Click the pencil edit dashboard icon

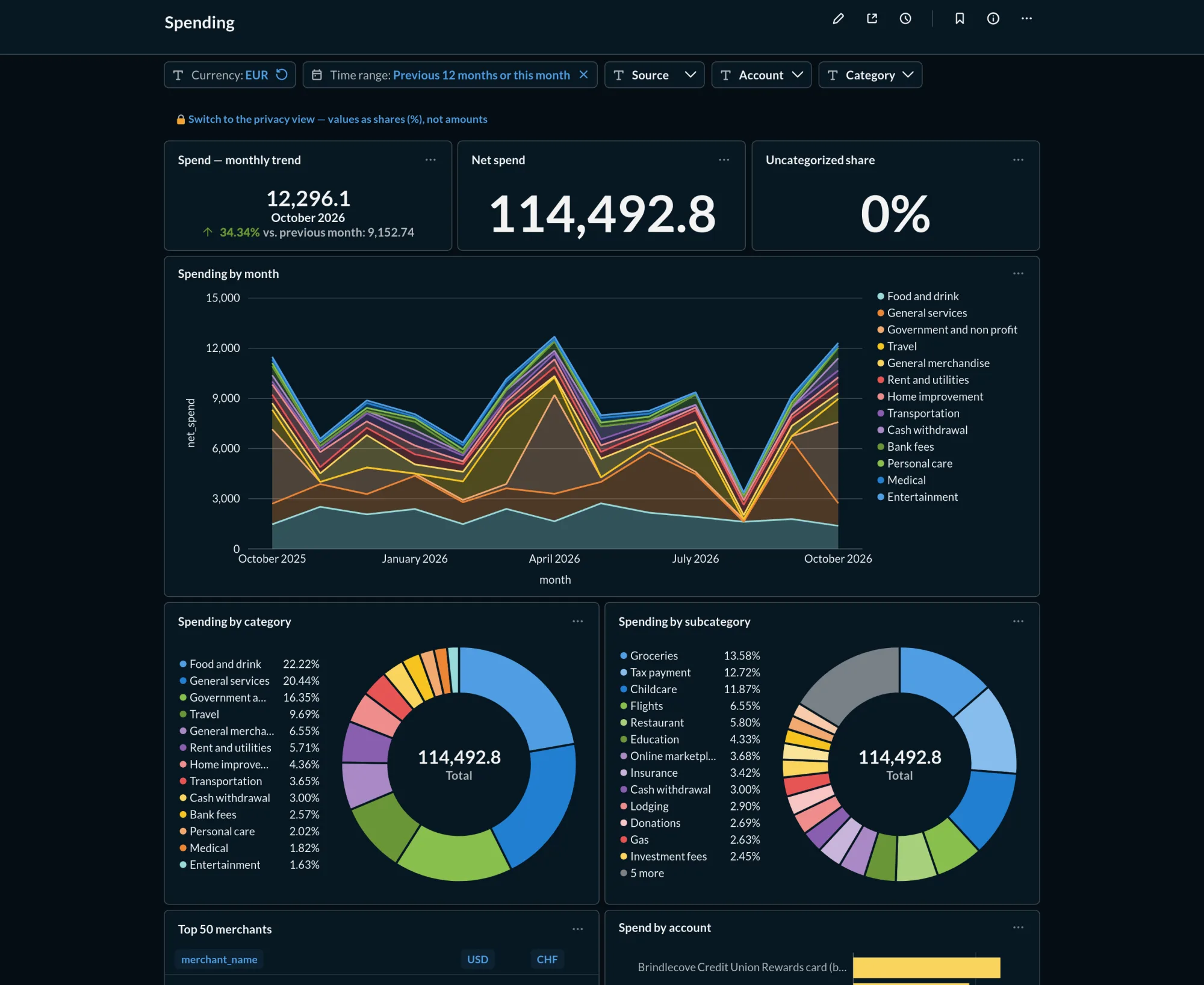[838, 19]
